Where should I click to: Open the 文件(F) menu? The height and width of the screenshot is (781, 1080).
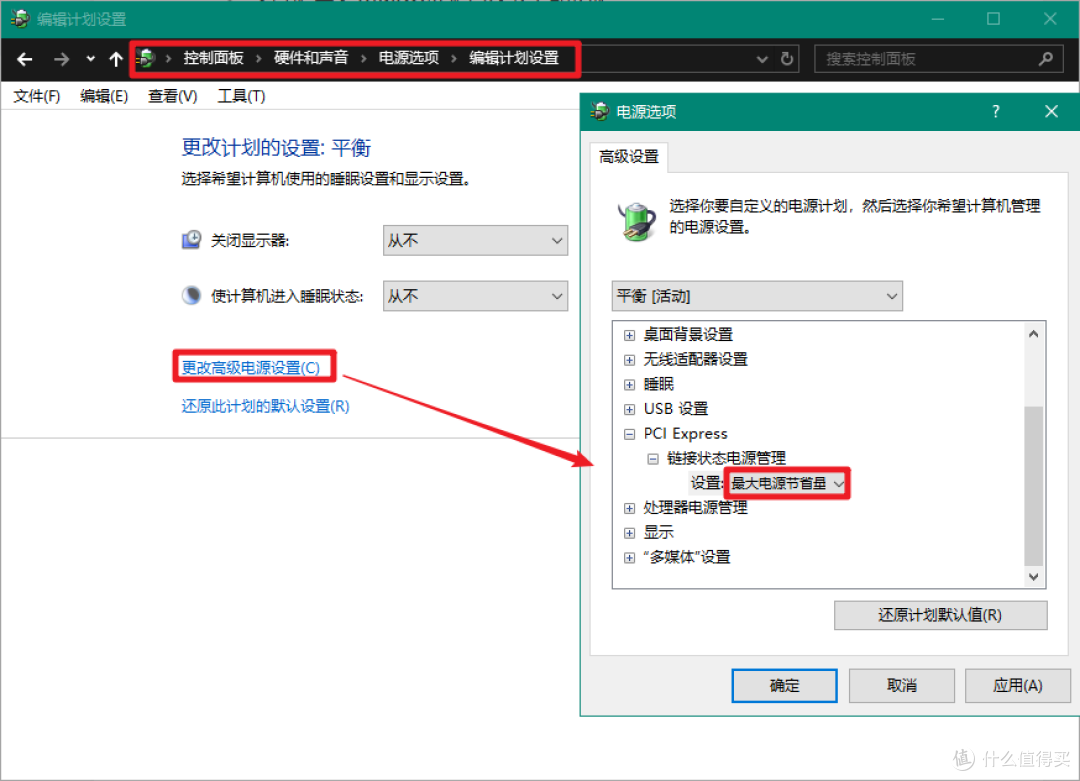click(37, 96)
